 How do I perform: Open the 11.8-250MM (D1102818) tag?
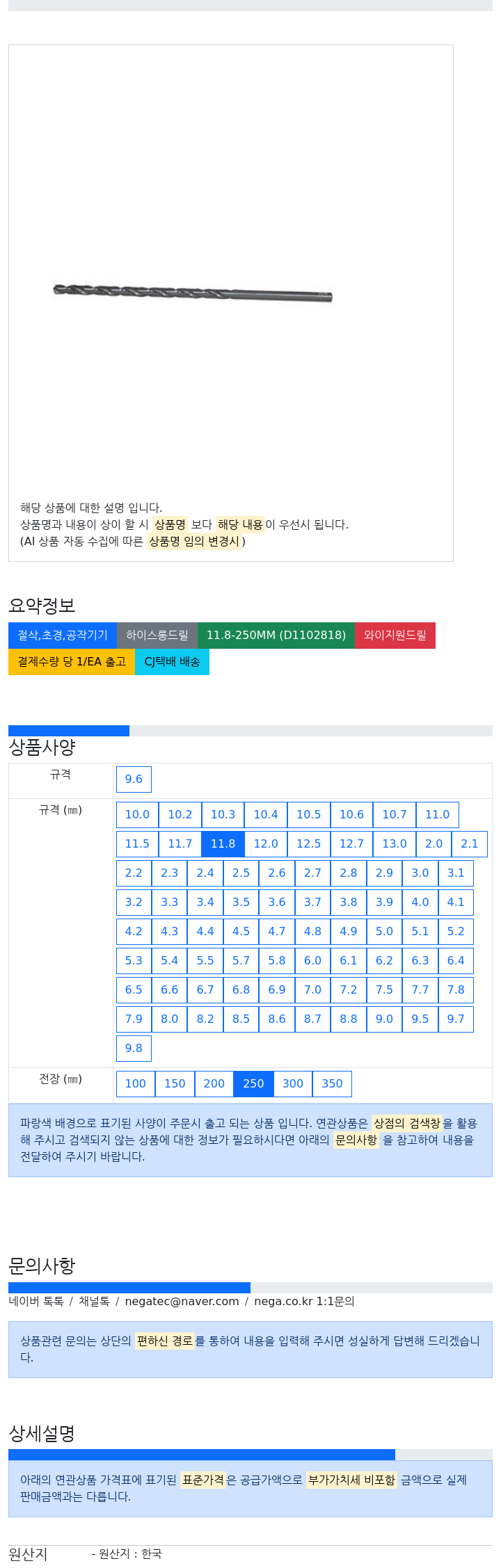point(276,636)
